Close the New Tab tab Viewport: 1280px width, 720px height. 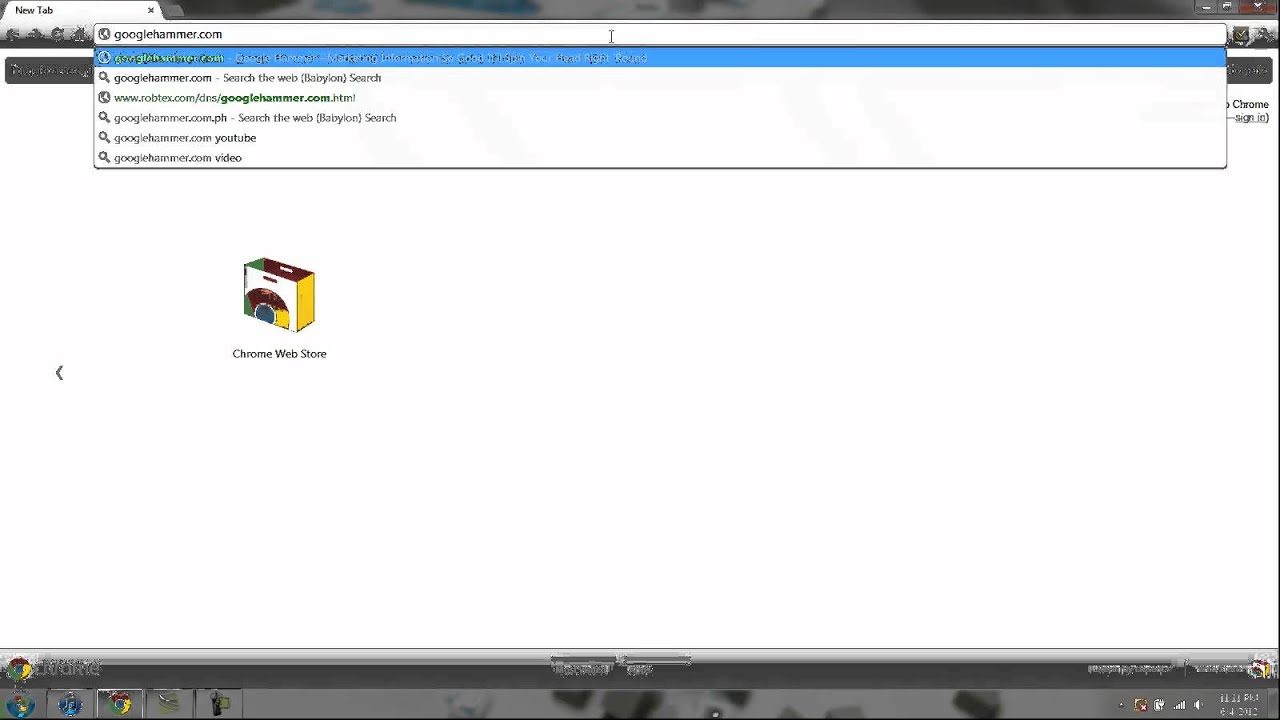(x=151, y=10)
